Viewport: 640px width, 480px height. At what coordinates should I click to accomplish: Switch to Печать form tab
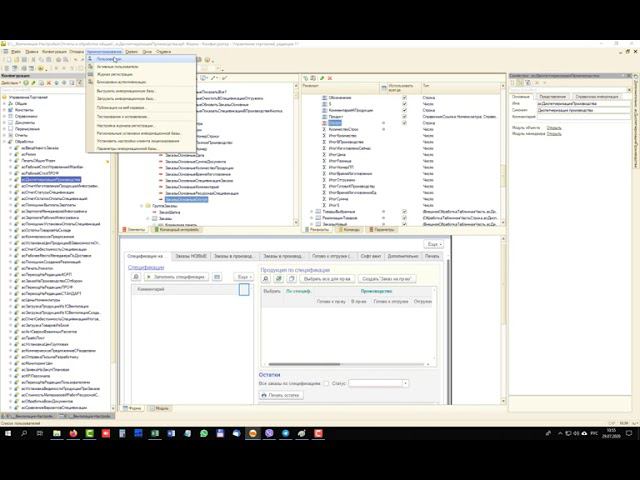tap(432, 256)
